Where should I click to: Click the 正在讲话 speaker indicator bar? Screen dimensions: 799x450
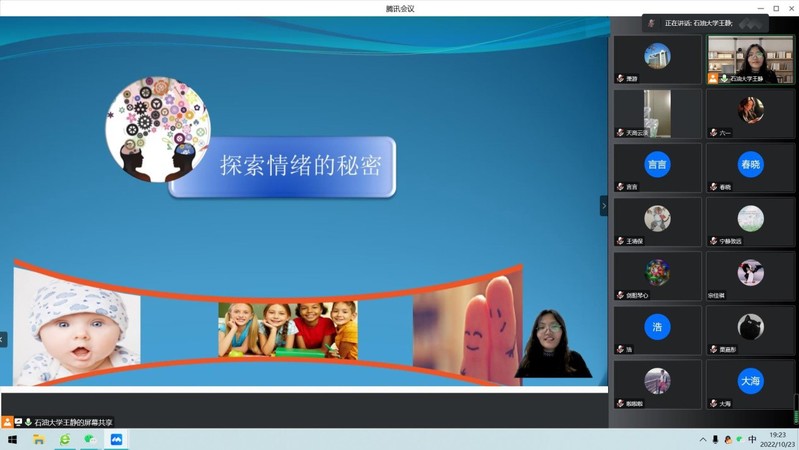pos(705,23)
